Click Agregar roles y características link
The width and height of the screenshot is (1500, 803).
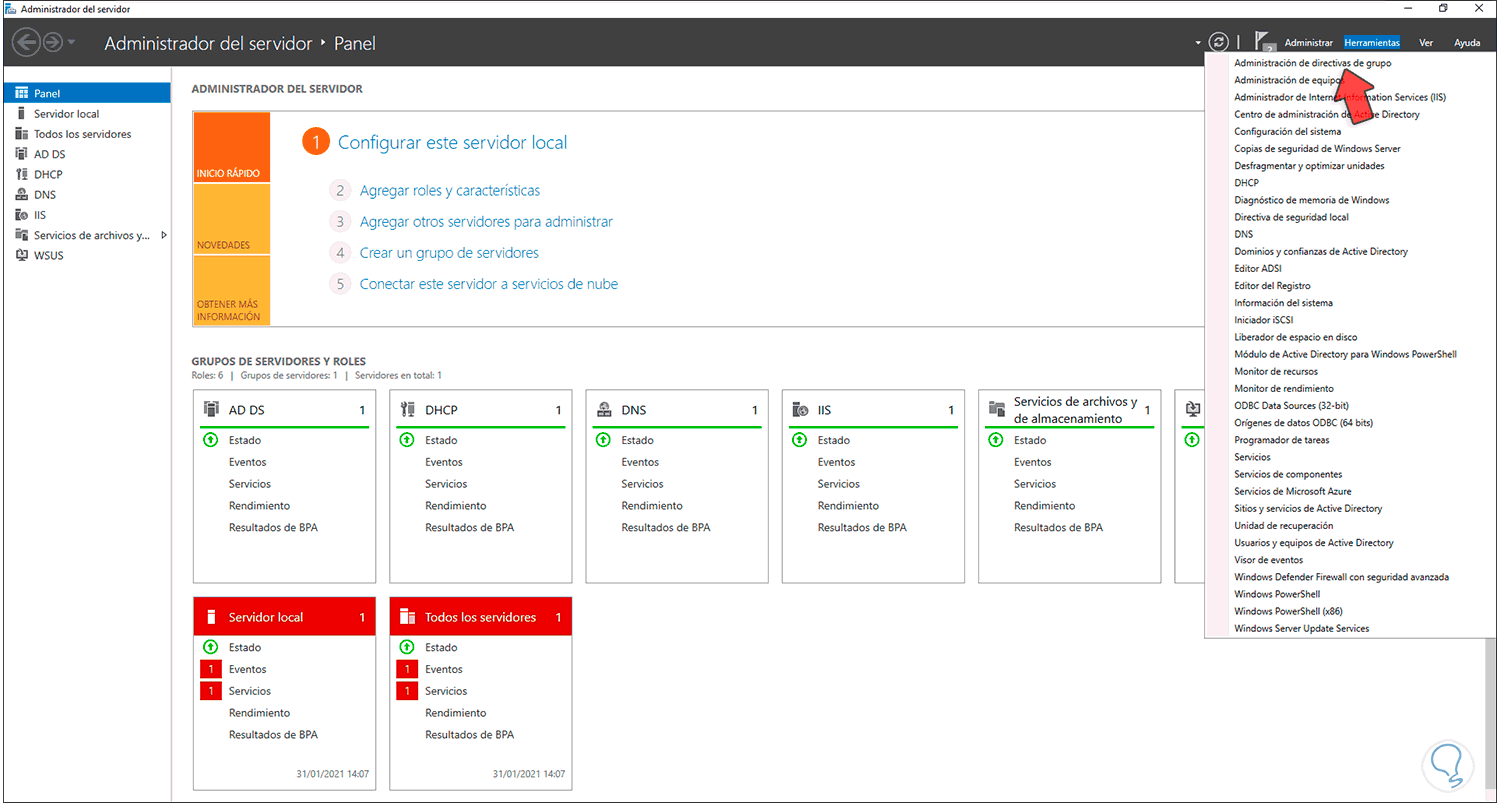click(x=450, y=191)
